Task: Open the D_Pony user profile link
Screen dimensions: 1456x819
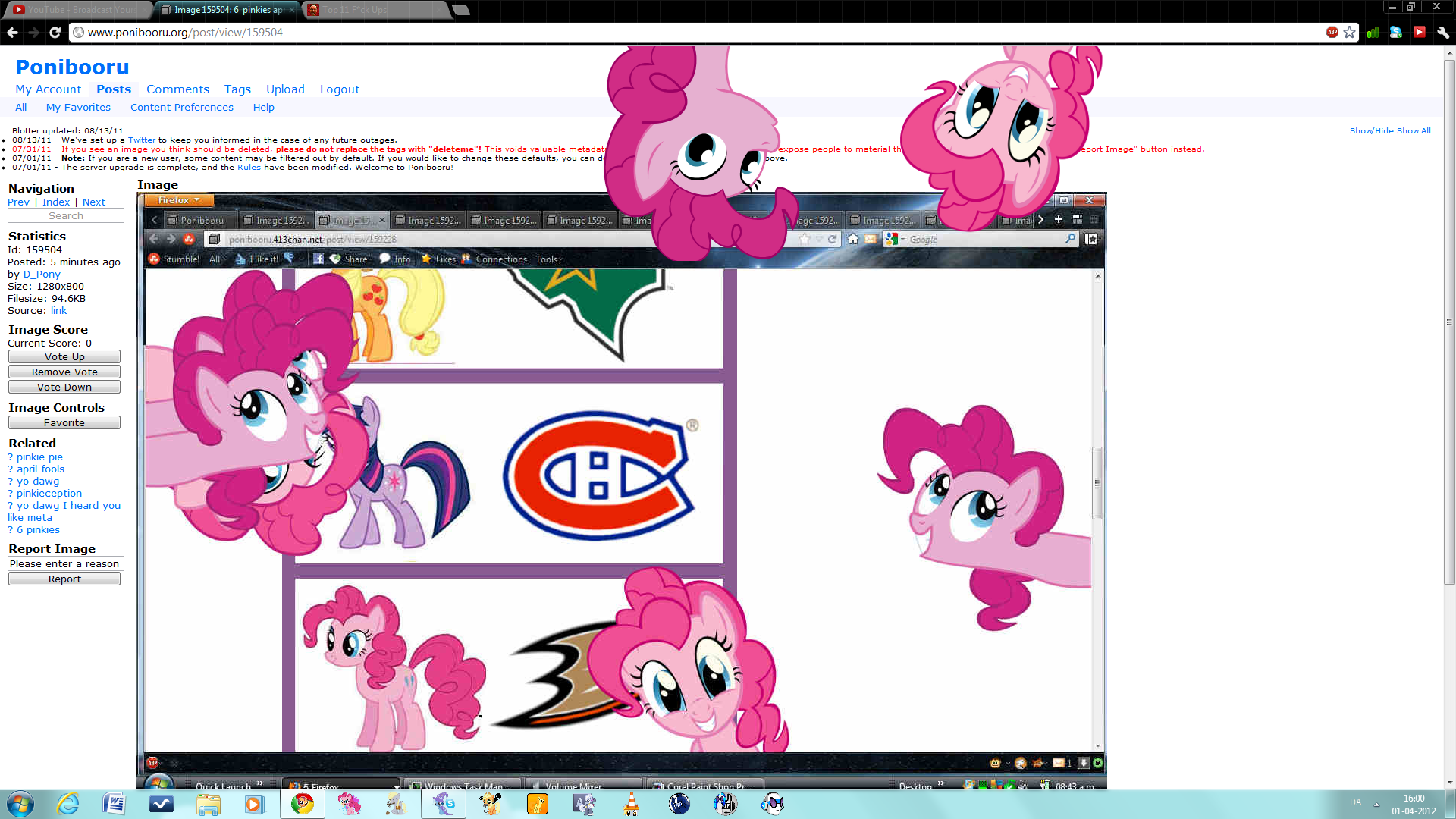Action: pos(42,275)
